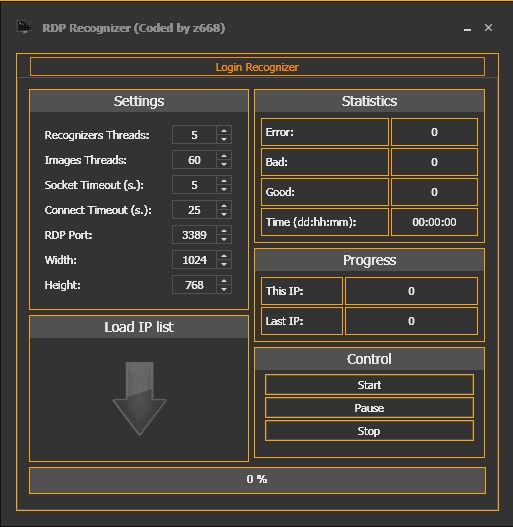Click the Load IP list header
The width and height of the screenshot is (513, 527).
coord(139,327)
